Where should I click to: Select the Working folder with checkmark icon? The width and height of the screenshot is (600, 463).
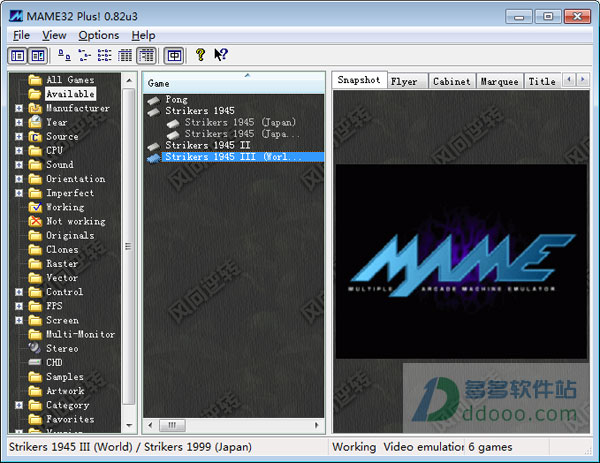point(35,207)
